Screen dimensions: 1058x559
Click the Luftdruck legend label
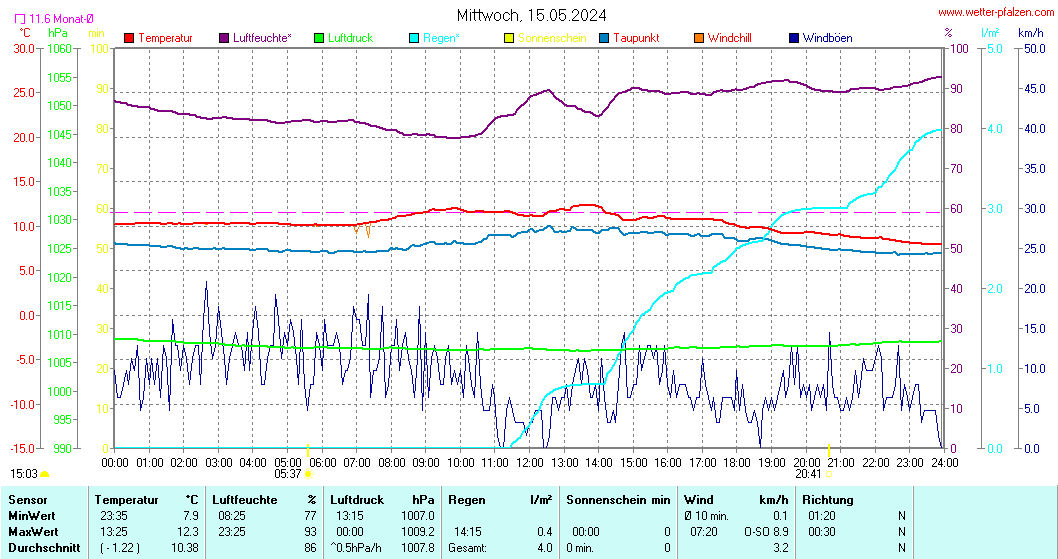tap(350, 38)
